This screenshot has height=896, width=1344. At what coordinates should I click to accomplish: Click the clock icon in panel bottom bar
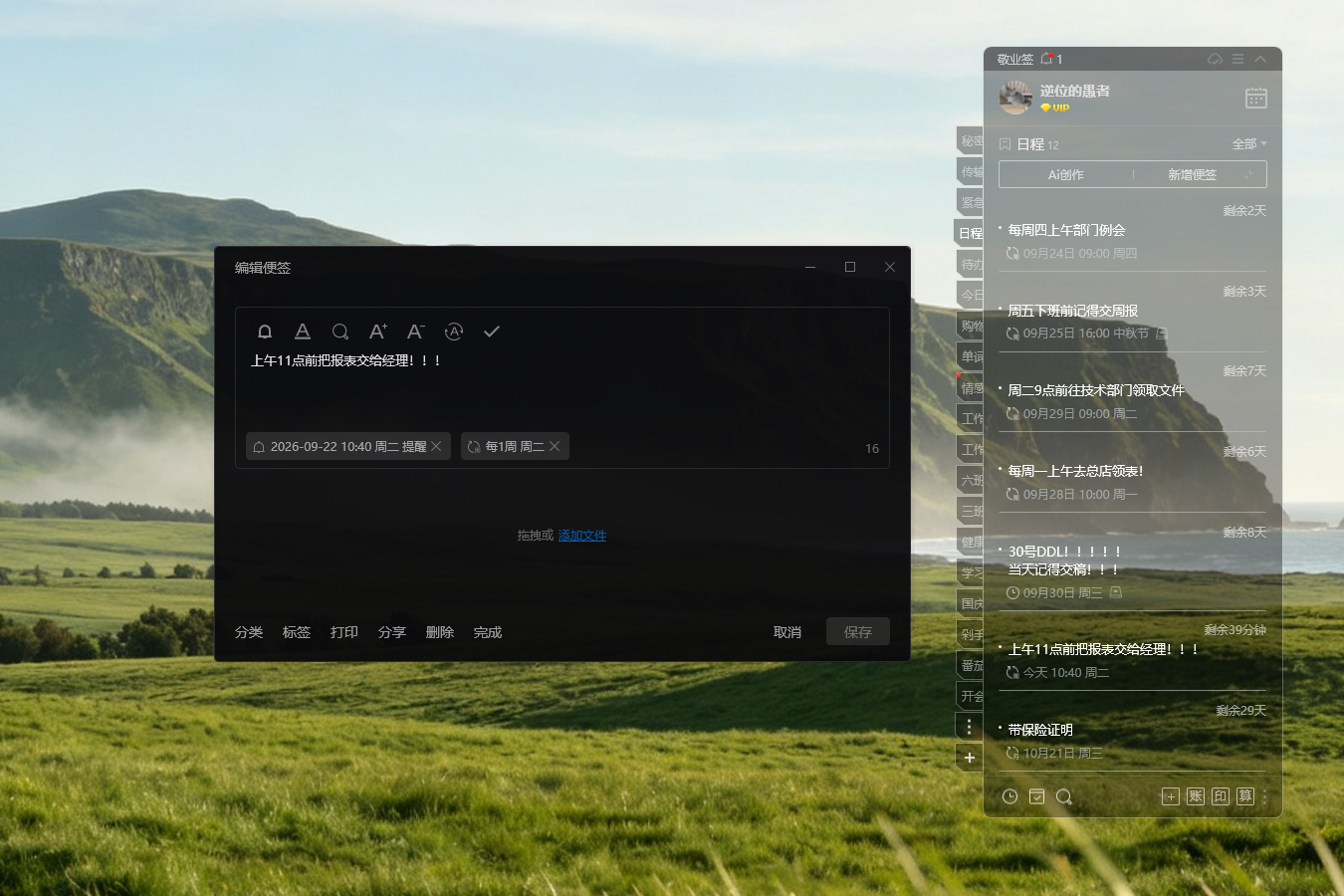[1009, 796]
